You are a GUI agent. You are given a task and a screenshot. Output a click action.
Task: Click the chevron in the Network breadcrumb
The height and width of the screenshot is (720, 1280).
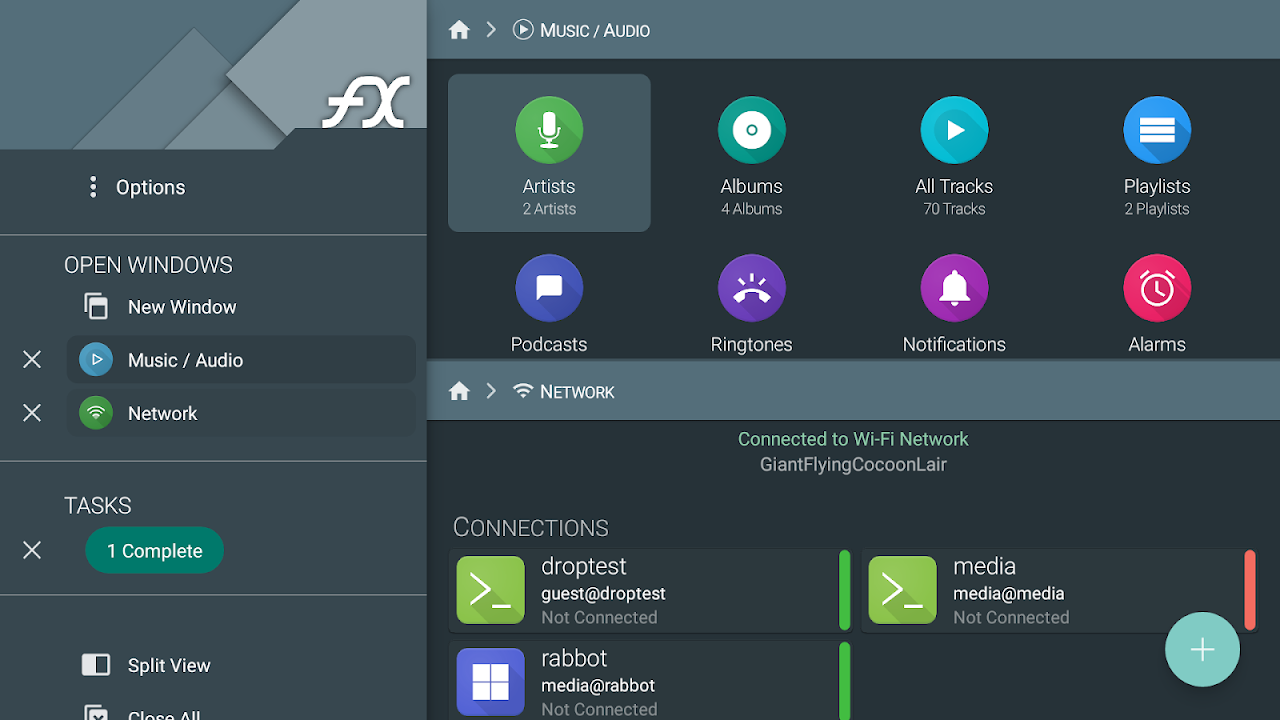pos(491,391)
